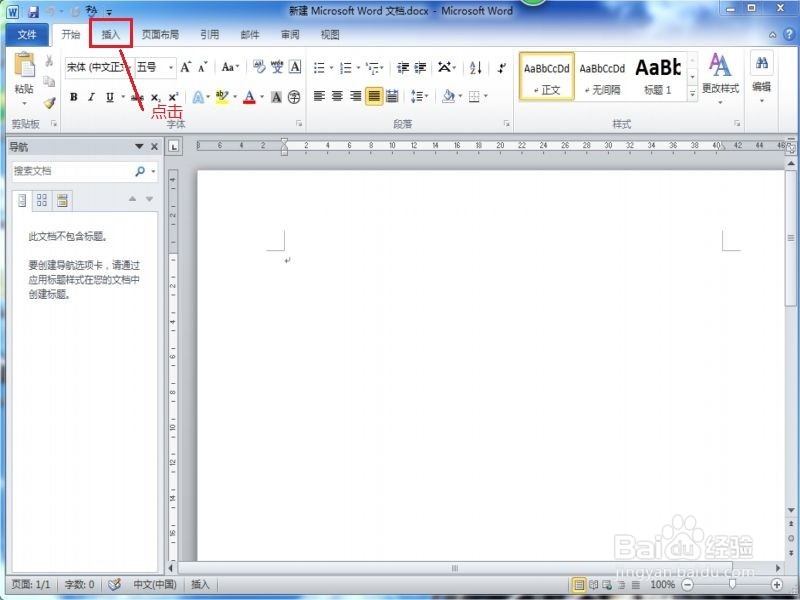The image size is (800, 600).
Task: Expand the styles gallery More arrow
Action: (692, 94)
